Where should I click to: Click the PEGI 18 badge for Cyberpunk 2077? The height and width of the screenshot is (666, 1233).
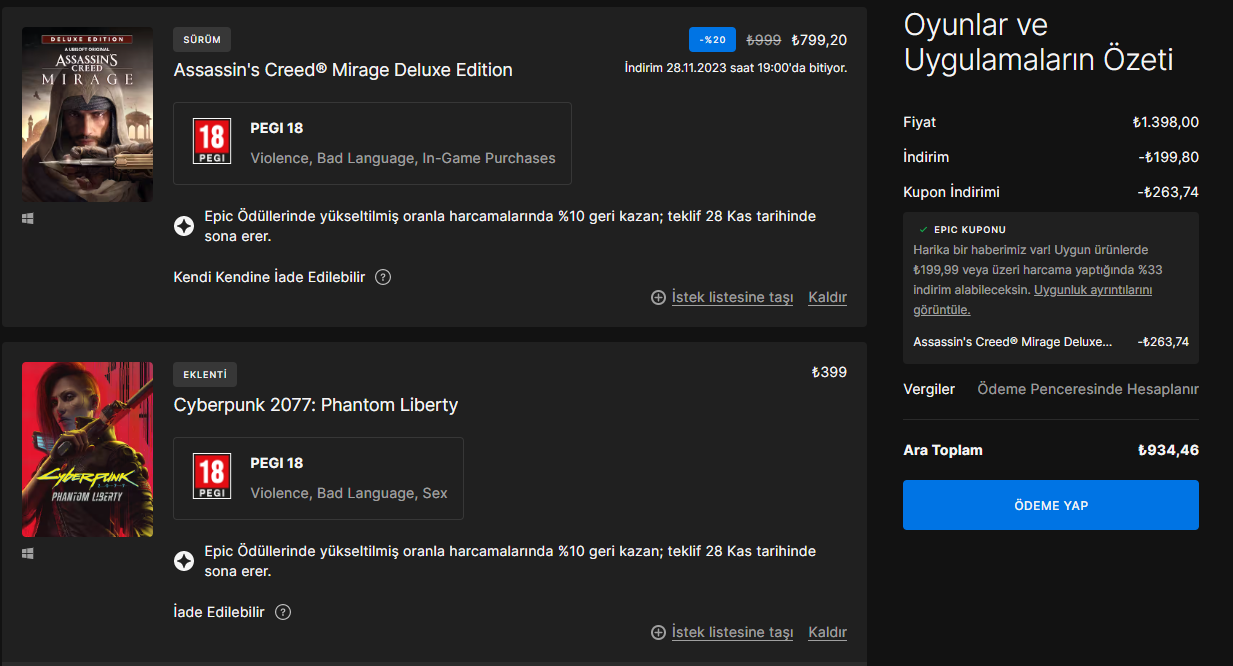tap(212, 477)
